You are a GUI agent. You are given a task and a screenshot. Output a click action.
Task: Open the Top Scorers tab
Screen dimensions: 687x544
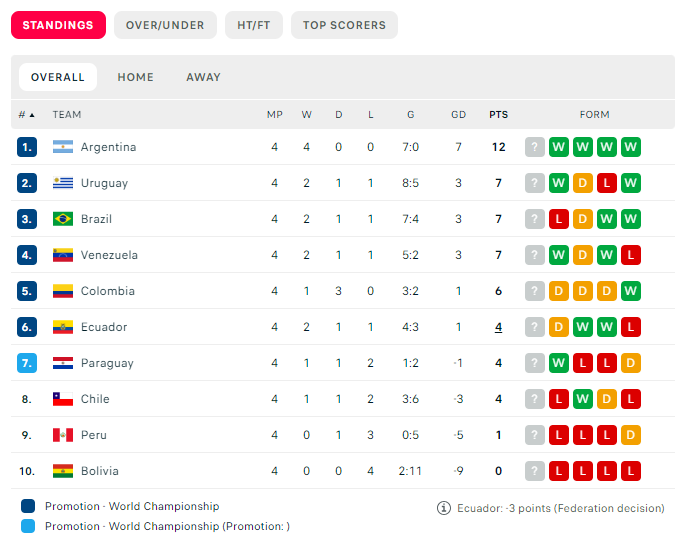[344, 25]
